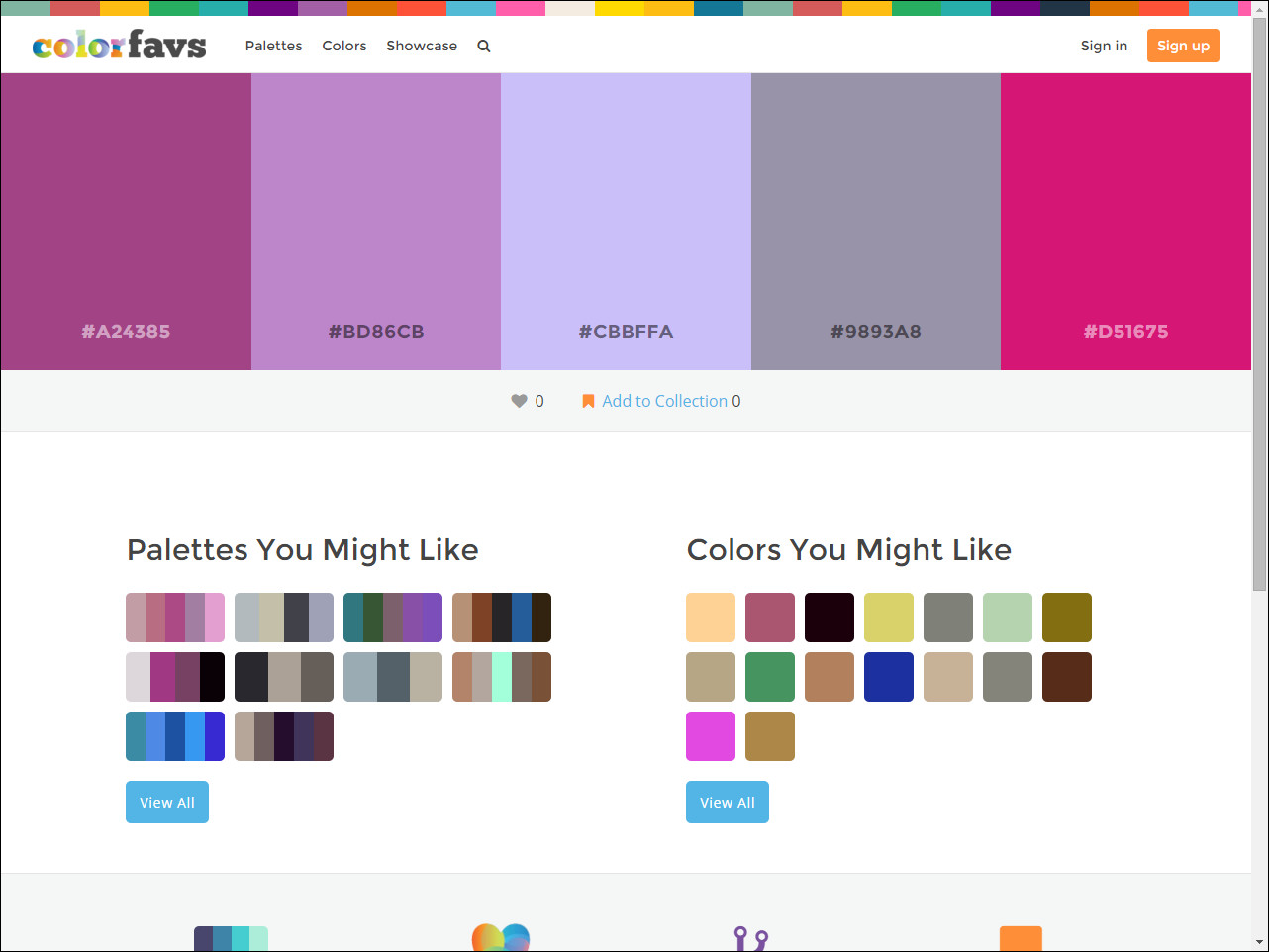Click the orange bookmark icon
The height and width of the screenshot is (952, 1269).
588,401
